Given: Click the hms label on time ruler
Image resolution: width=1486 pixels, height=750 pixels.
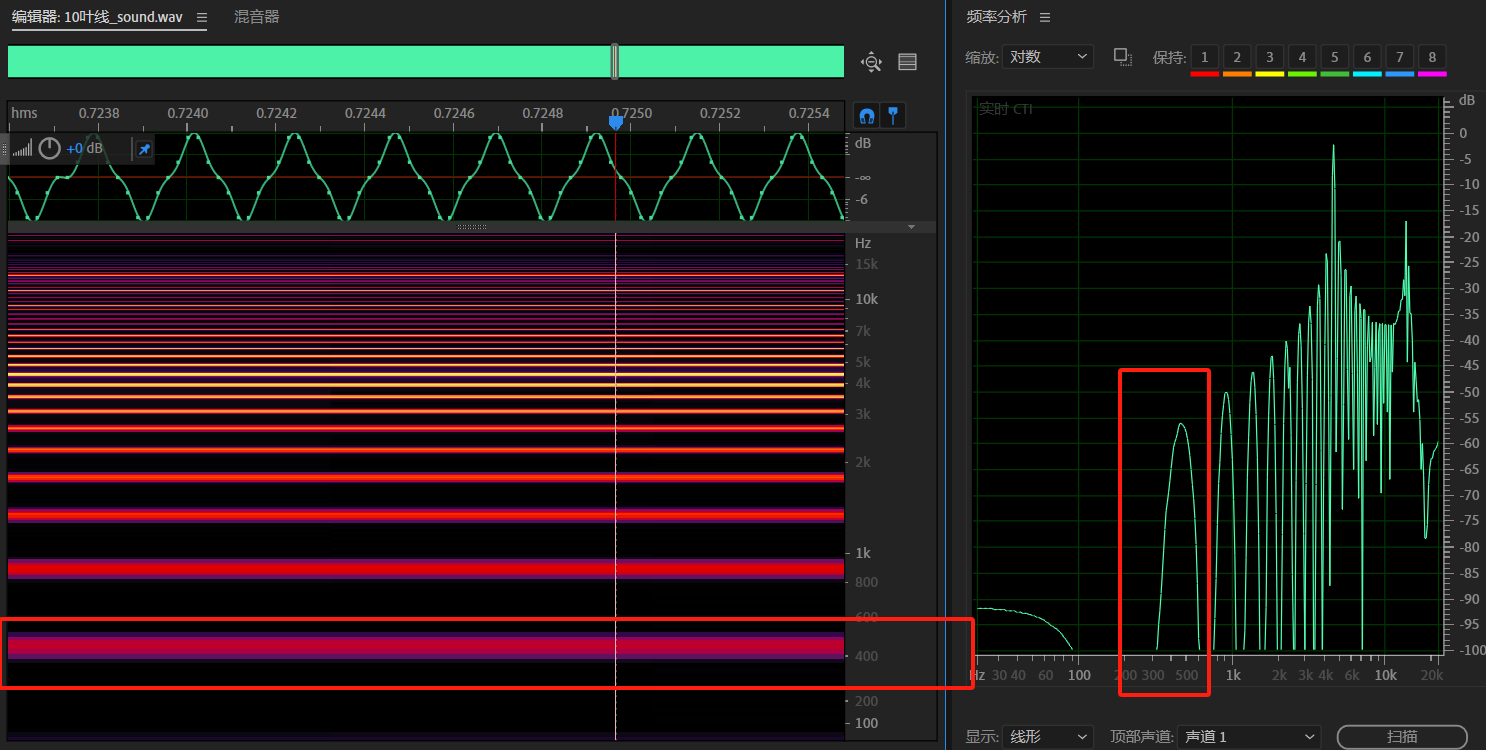Looking at the screenshot, I should tap(24, 113).
